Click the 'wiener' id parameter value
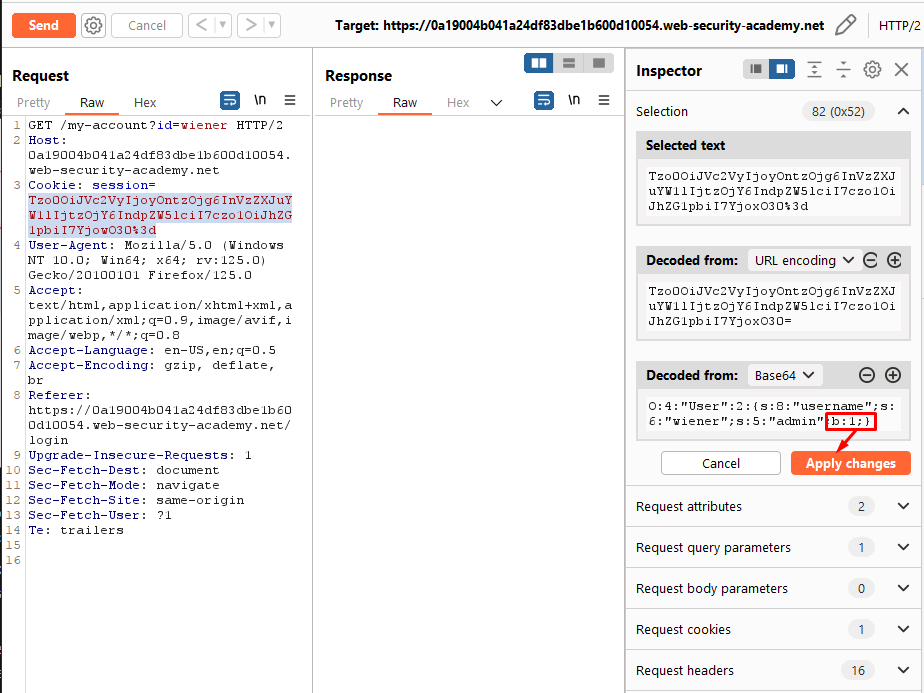 coord(204,125)
